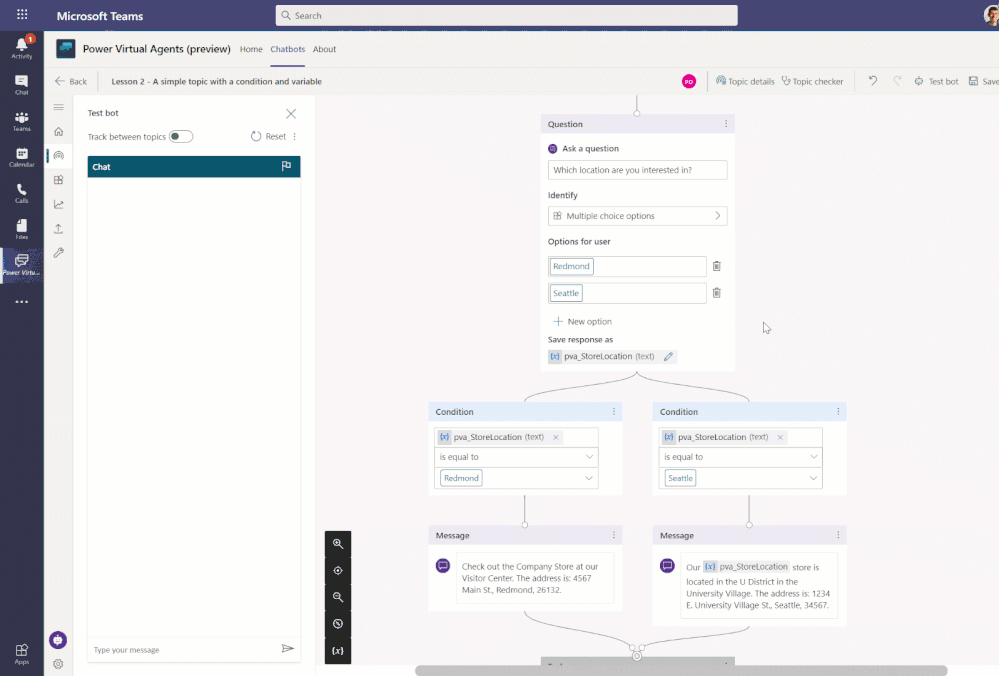The image size is (999, 676).
Task: Zoom in on the authoring canvas
Action: pyautogui.click(x=338, y=543)
